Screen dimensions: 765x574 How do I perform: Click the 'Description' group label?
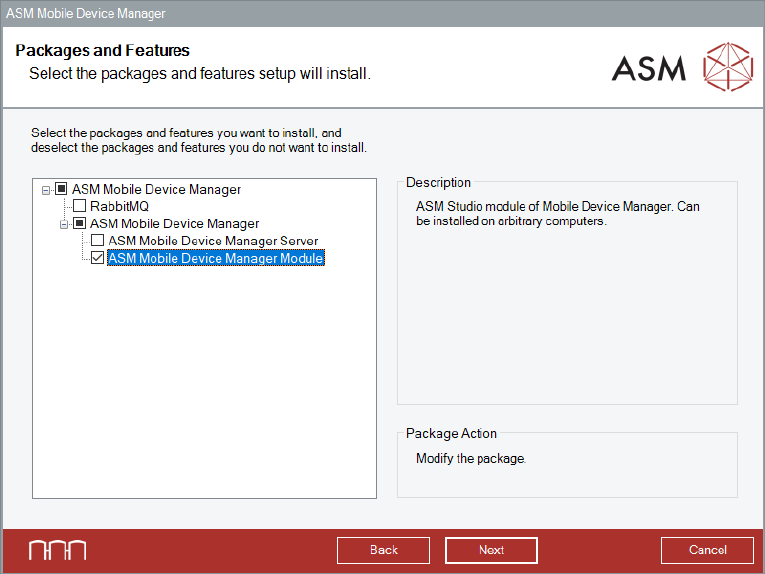(x=438, y=182)
